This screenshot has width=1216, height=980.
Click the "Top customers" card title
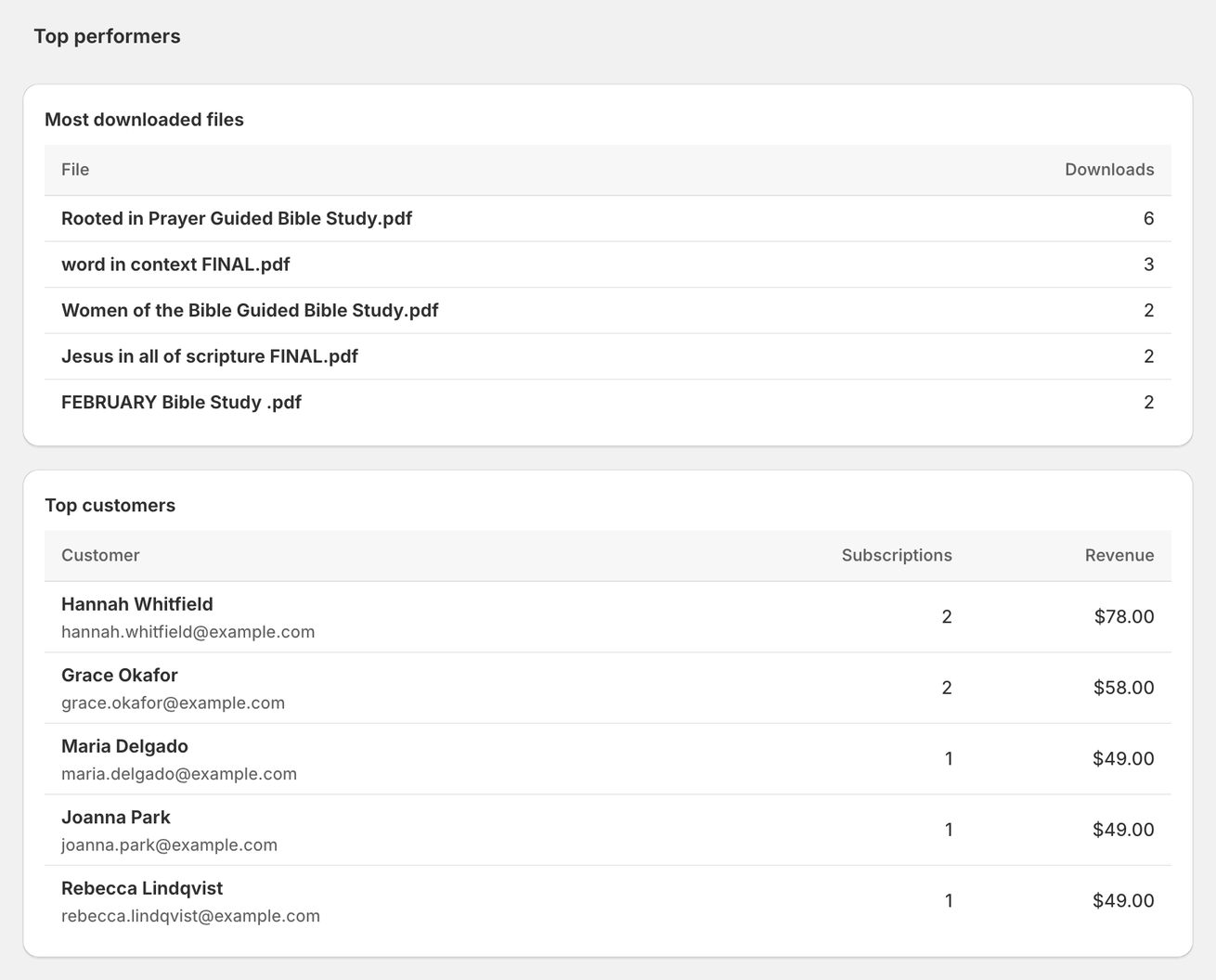coord(110,506)
